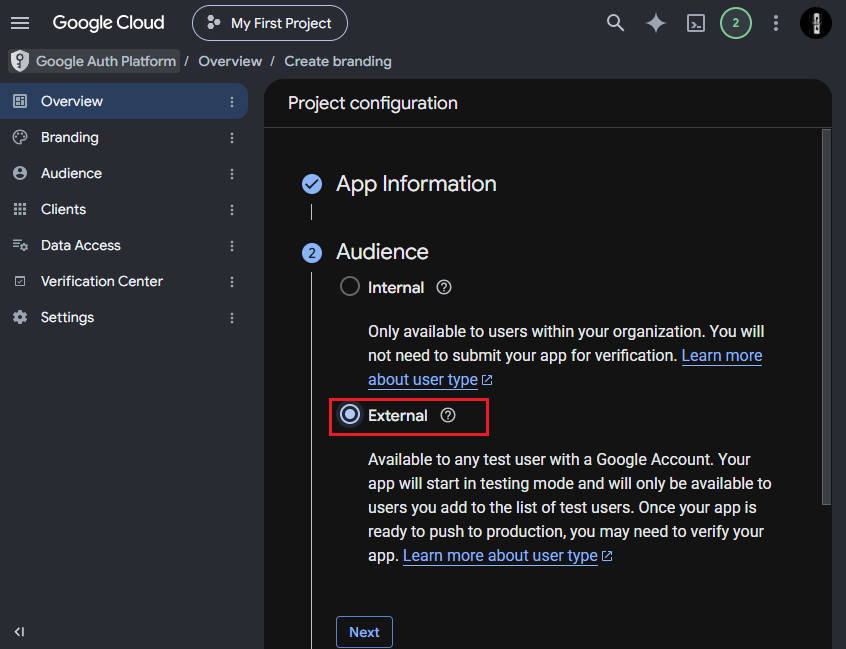Screen dimensions: 846x649
Task: Click the Data Access list-gear icon
Action: 20,245
